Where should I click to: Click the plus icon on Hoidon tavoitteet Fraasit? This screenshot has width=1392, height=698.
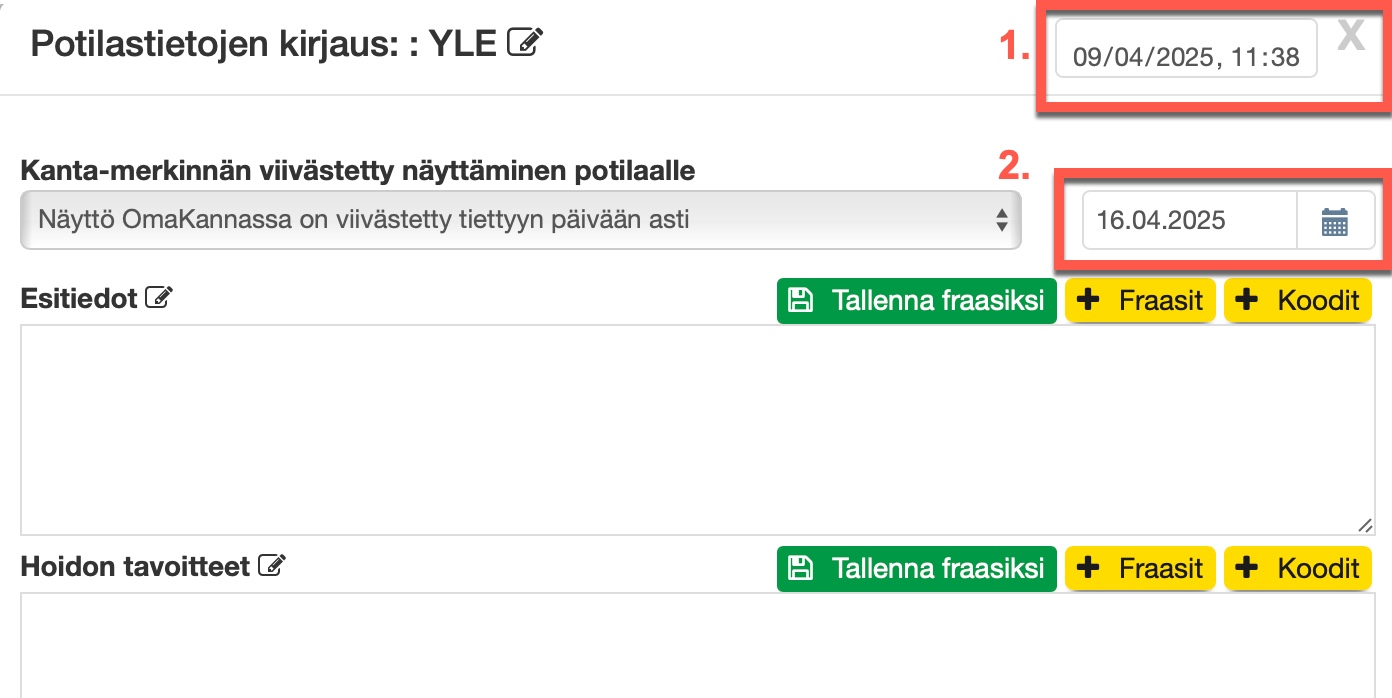tap(1090, 568)
